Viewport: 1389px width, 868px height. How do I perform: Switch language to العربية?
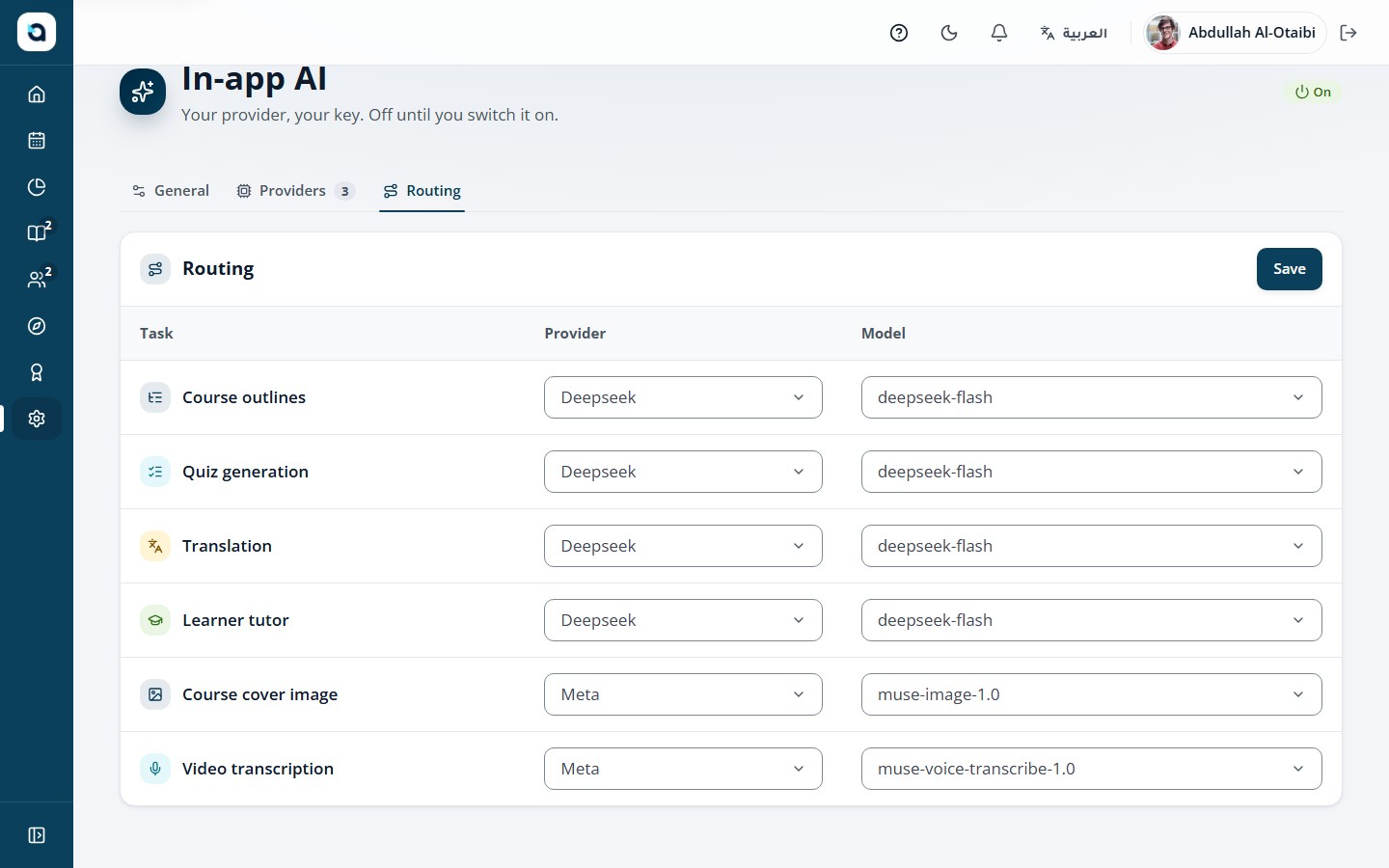[1074, 33]
